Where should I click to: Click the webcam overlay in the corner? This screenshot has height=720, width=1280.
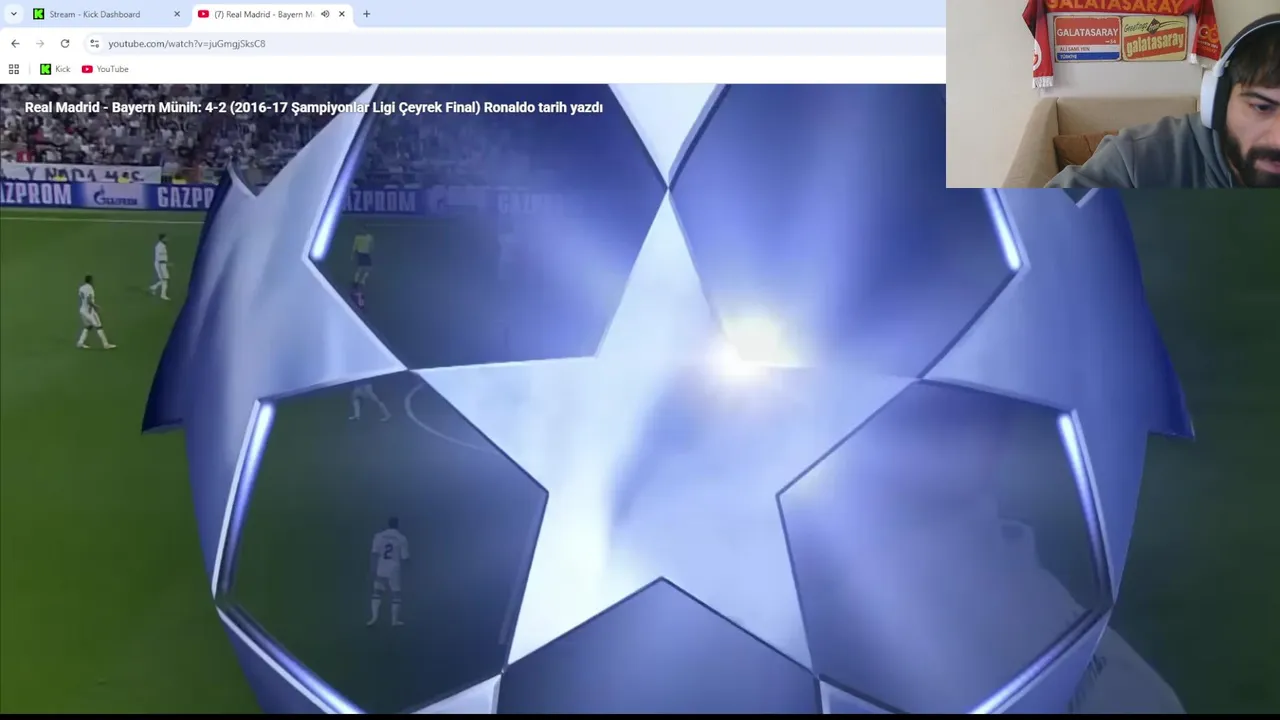[x=1113, y=94]
